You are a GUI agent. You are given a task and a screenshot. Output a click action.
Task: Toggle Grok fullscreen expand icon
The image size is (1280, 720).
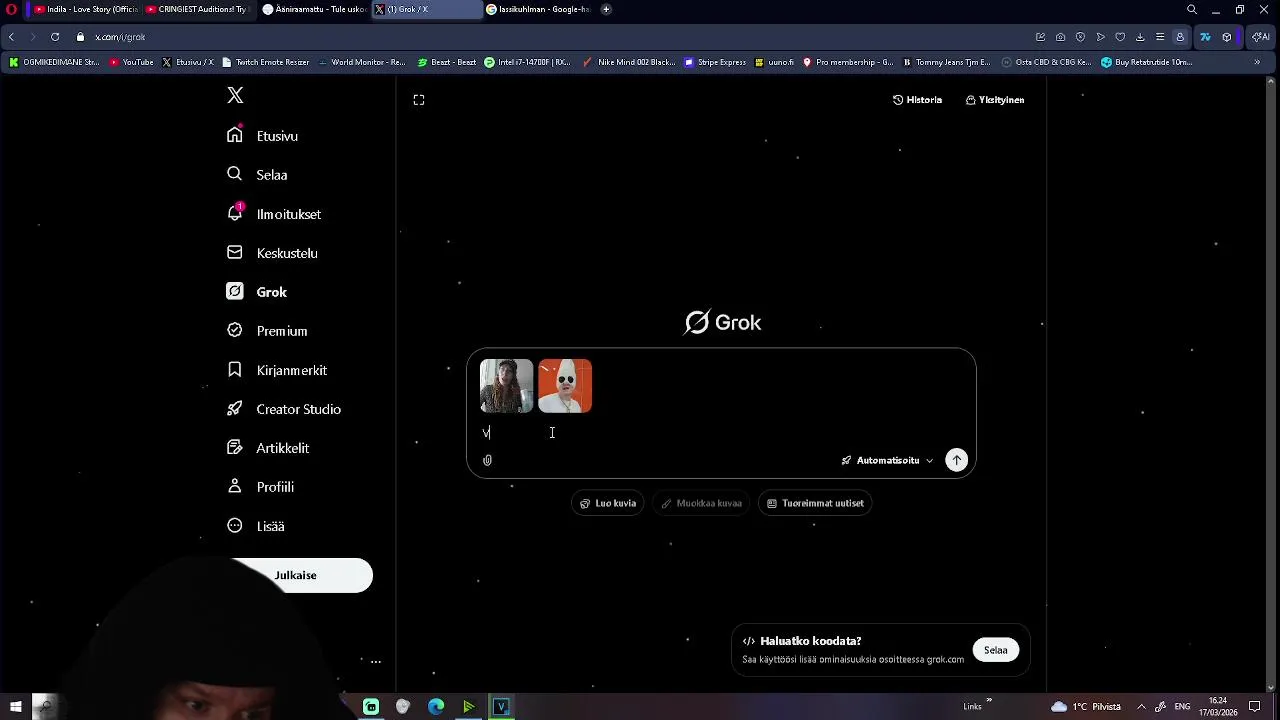click(419, 100)
